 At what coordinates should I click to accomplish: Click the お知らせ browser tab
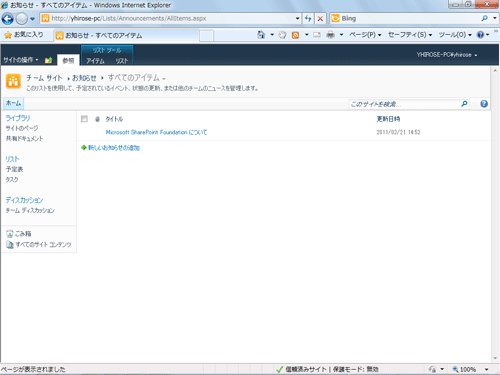(x=127, y=36)
